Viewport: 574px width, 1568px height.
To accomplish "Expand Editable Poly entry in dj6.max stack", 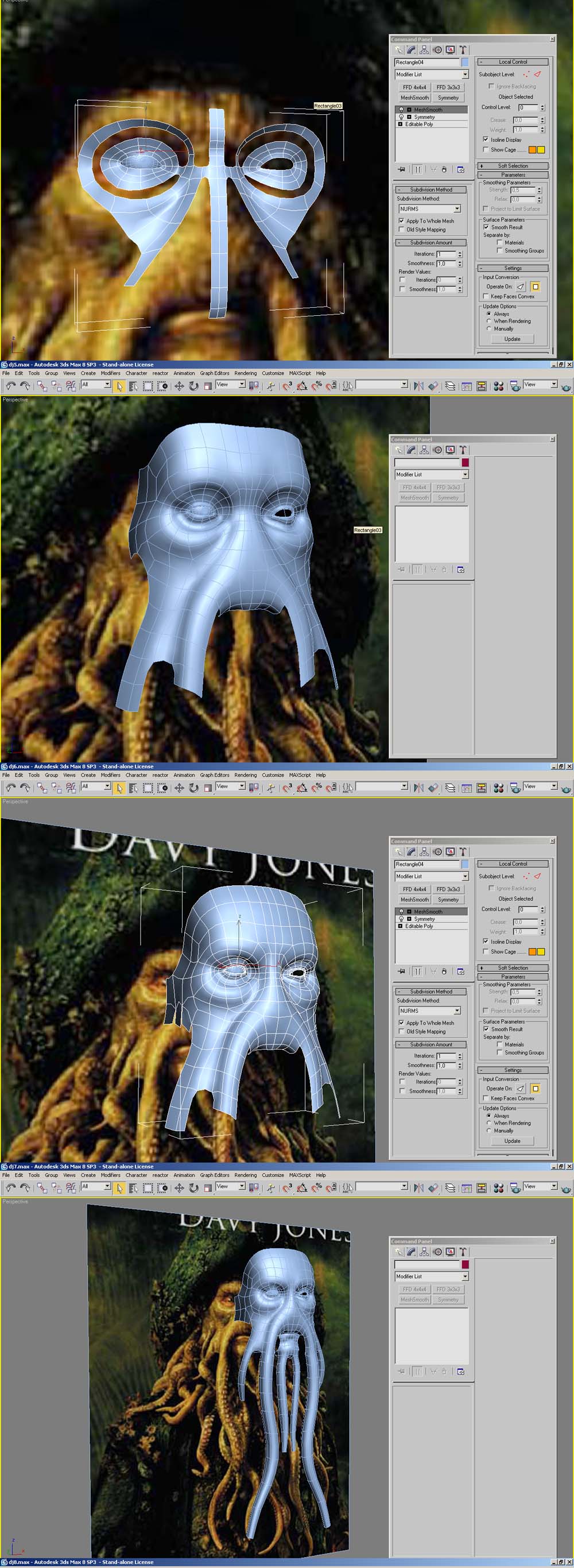I will (x=400, y=926).
